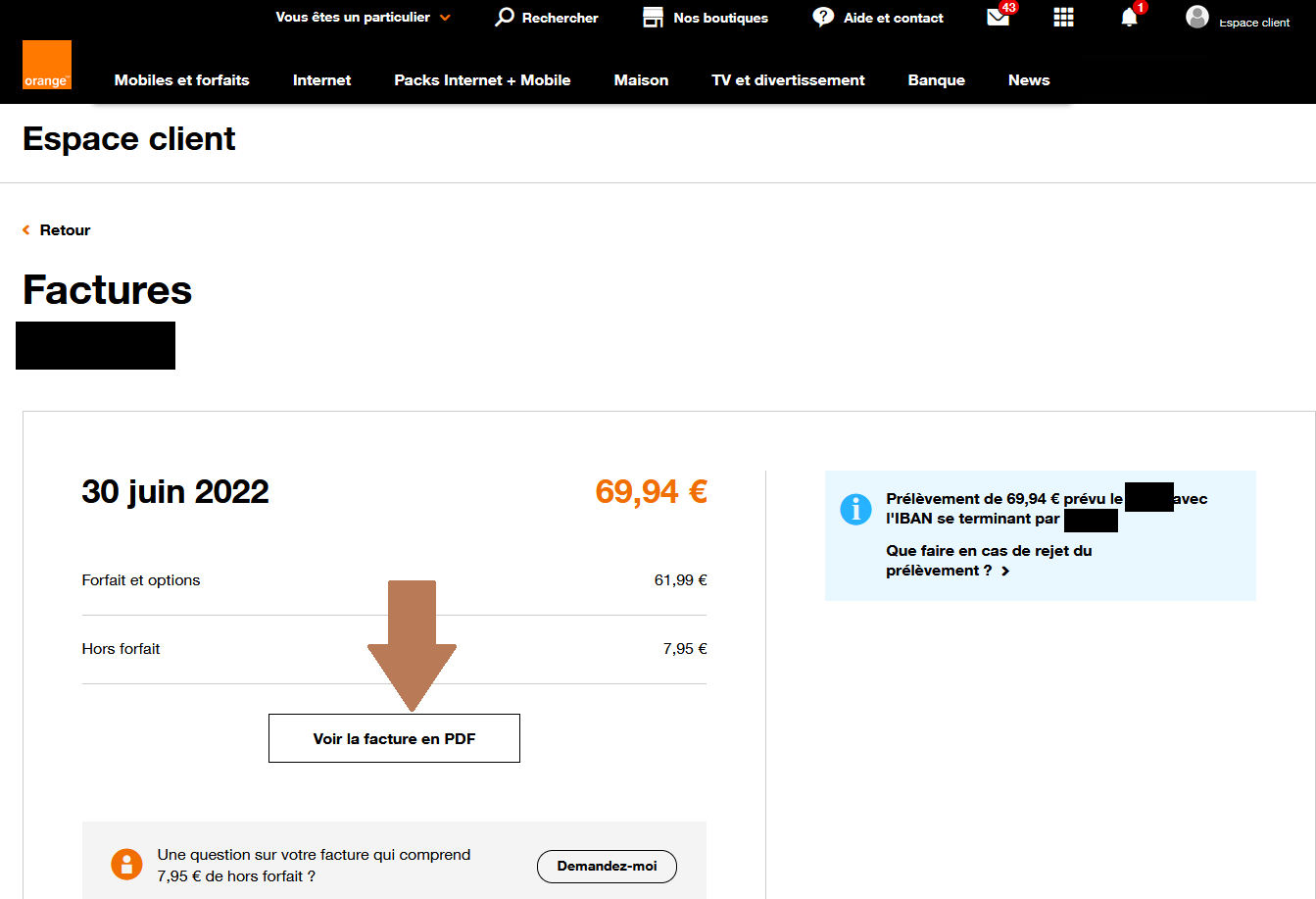The image size is (1316, 899).
Task: Open the News menu
Action: coord(1029,80)
